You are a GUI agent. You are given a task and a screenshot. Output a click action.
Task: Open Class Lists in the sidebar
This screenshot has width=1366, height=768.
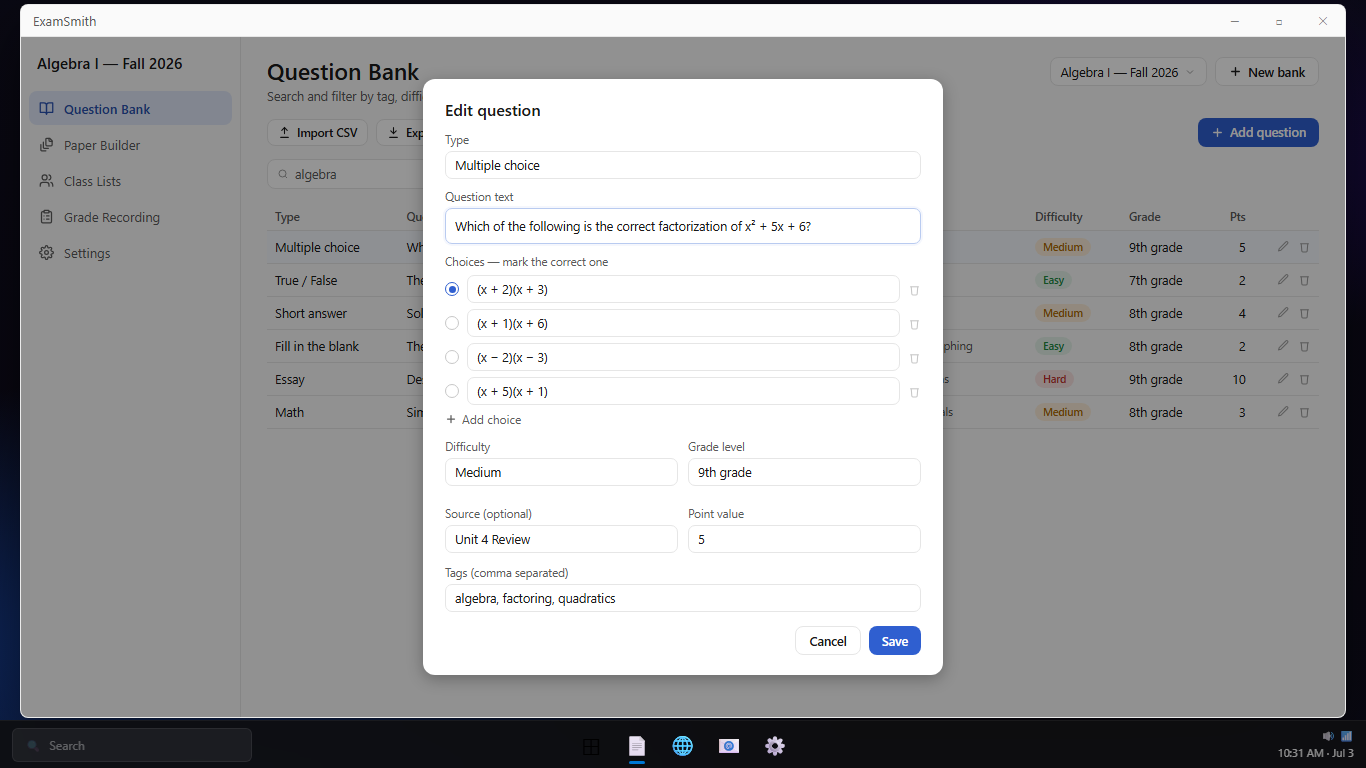[131, 181]
